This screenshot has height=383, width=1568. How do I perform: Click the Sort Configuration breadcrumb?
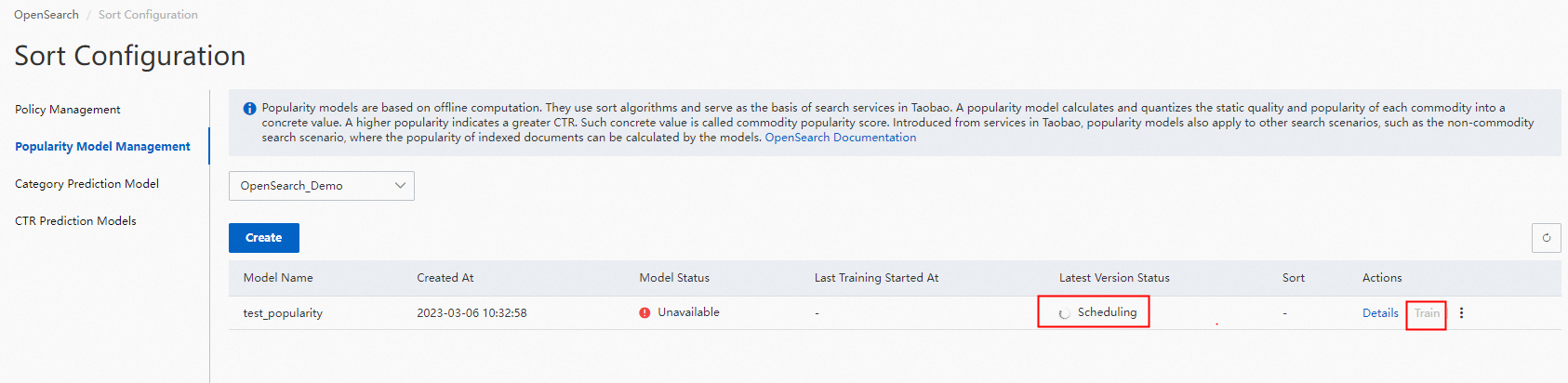tap(148, 15)
